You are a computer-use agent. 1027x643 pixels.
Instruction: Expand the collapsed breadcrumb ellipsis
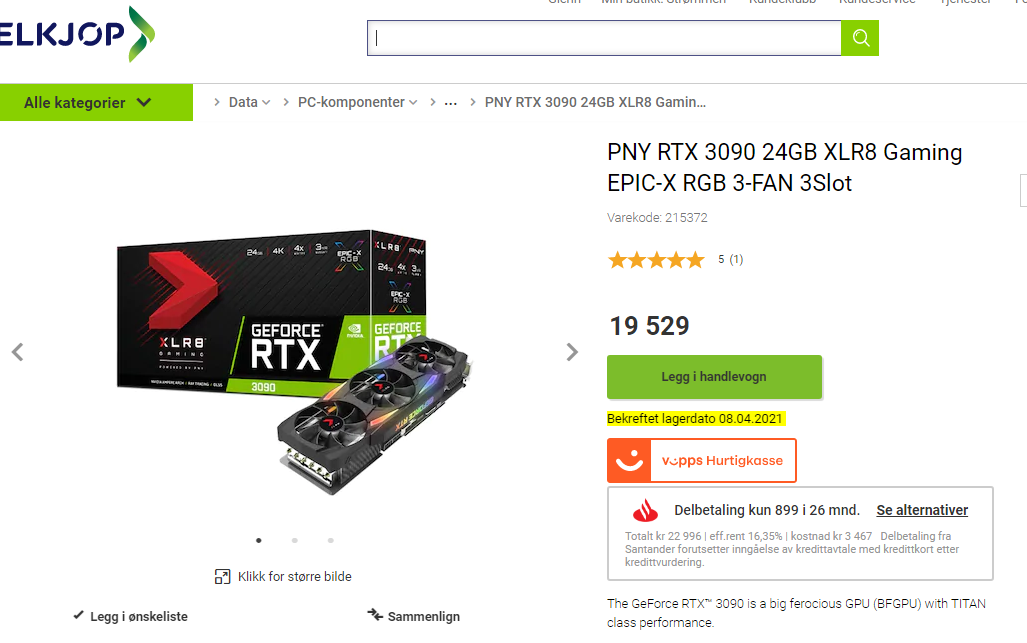tap(451, 103)
